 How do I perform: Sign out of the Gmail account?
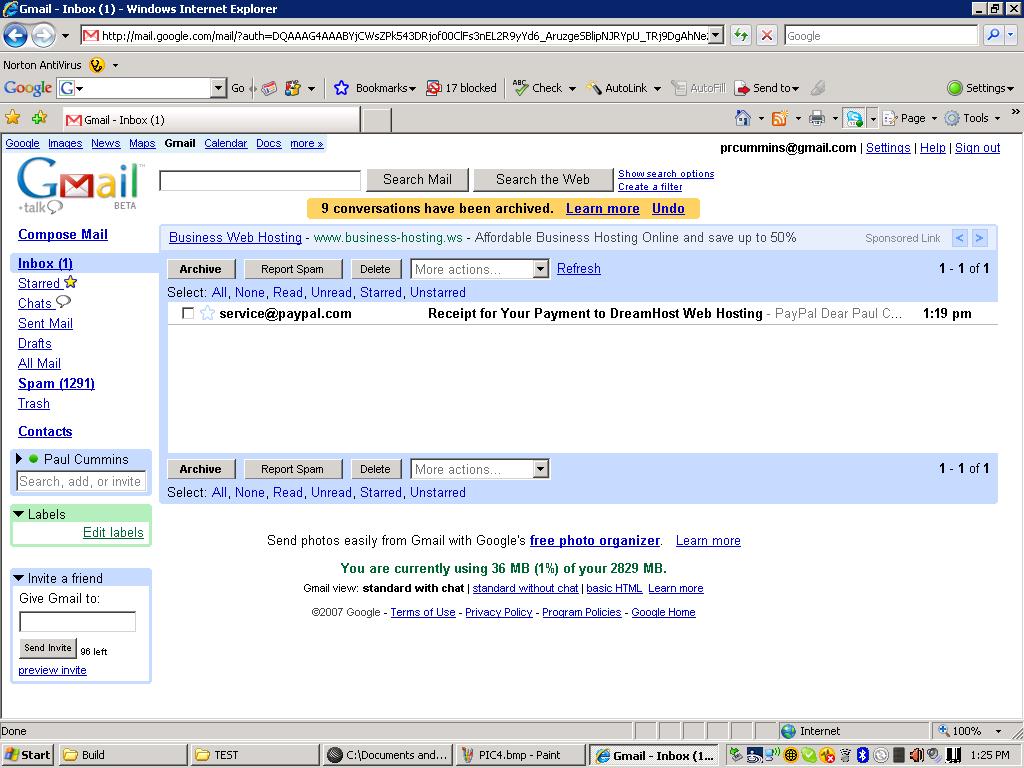pos(977,148)
